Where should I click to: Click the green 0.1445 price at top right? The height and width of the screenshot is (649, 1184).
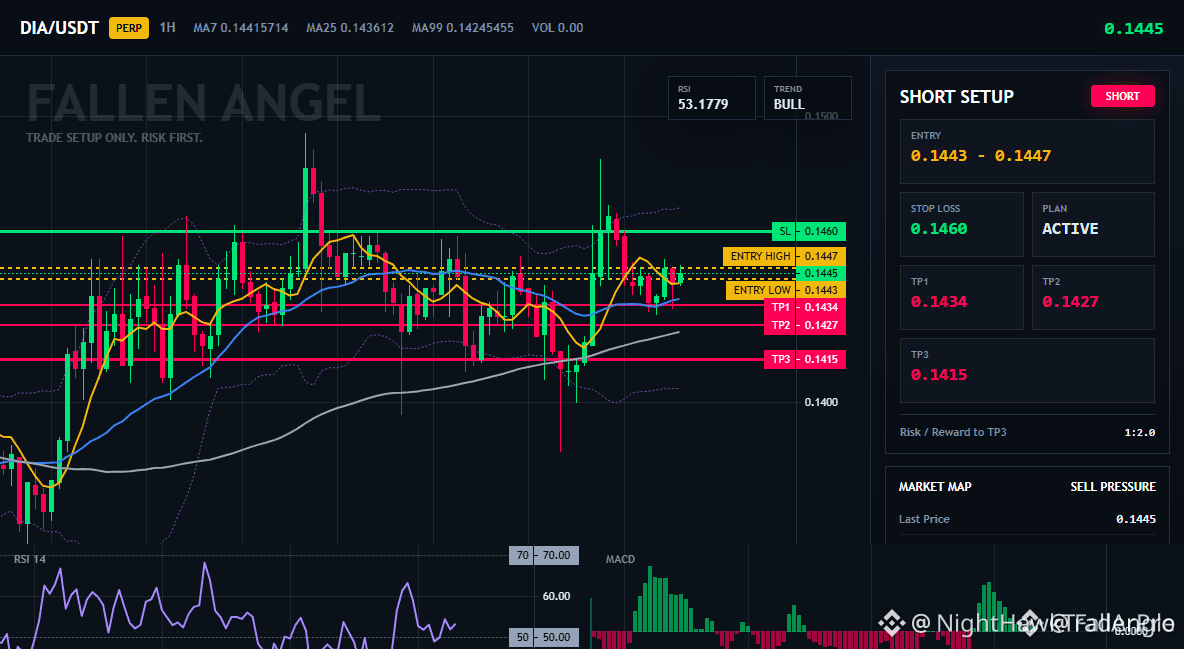(x=1133, y=29)
